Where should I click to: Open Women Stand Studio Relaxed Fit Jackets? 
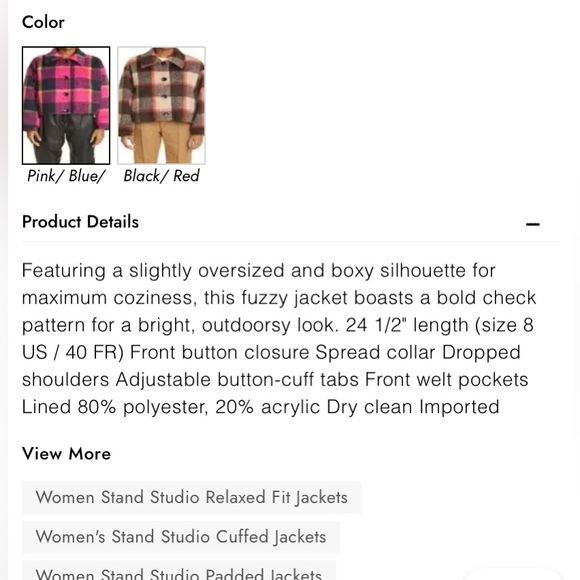pyautogui.click(x=192, y=497)
